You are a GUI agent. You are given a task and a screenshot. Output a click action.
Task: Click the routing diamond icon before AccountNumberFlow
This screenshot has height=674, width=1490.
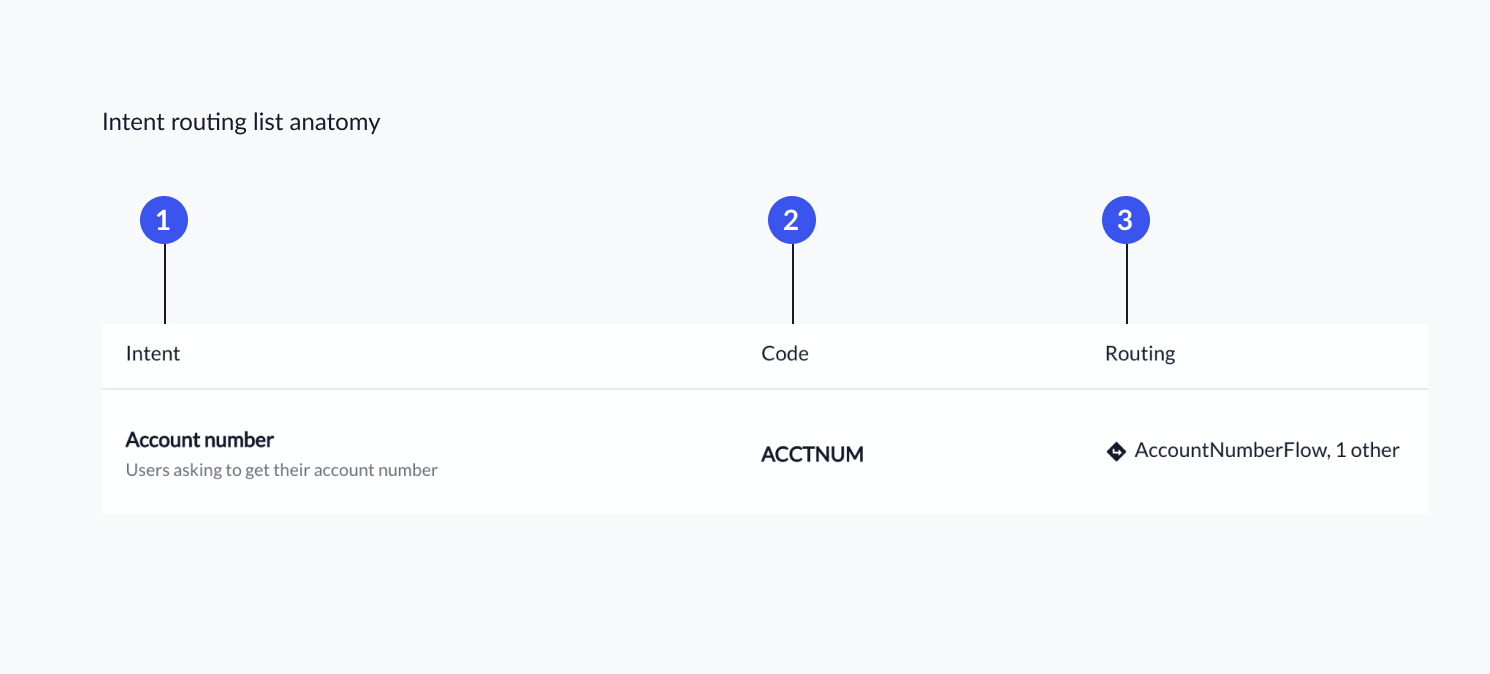pyautogui.click(x=1116, y=452)
